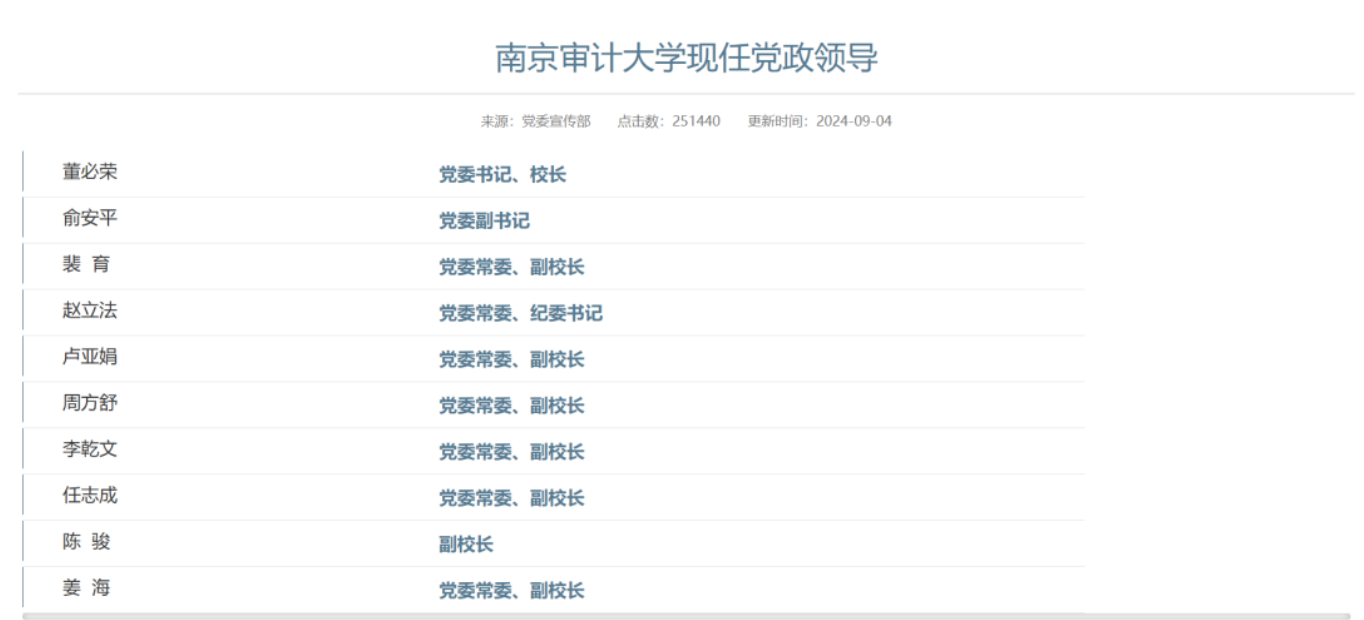Click the name 董必荣
The width and height of the screenshot is (1364, 620).
coord(89,172)
